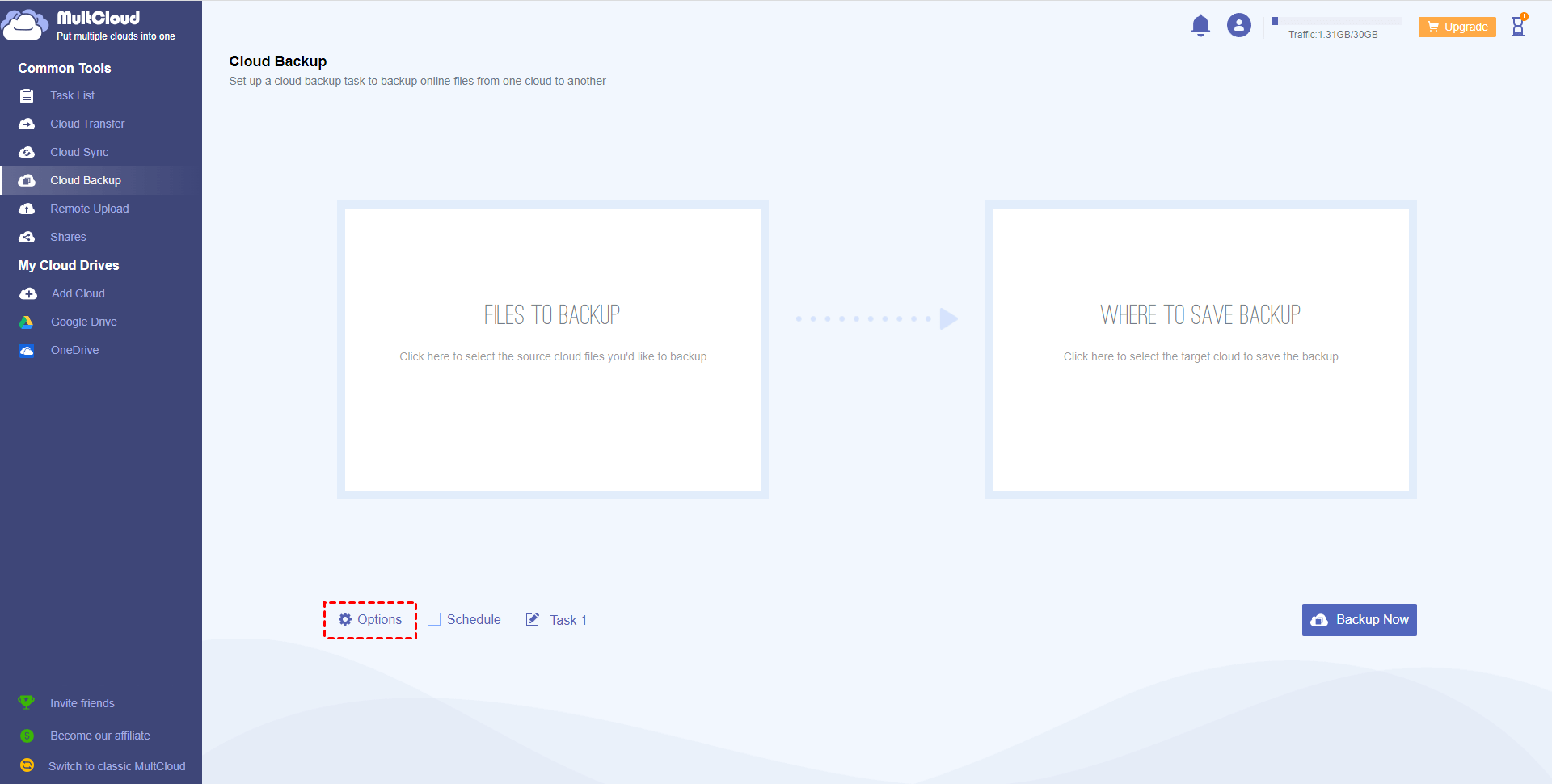
Task: Open the user account avatar icon
Action: coord(1238,25)
